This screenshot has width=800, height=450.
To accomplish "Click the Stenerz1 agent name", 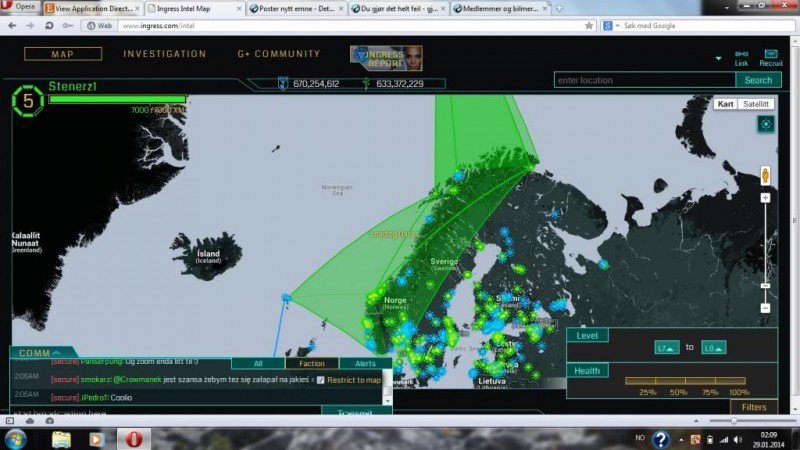I will point(72,86).
